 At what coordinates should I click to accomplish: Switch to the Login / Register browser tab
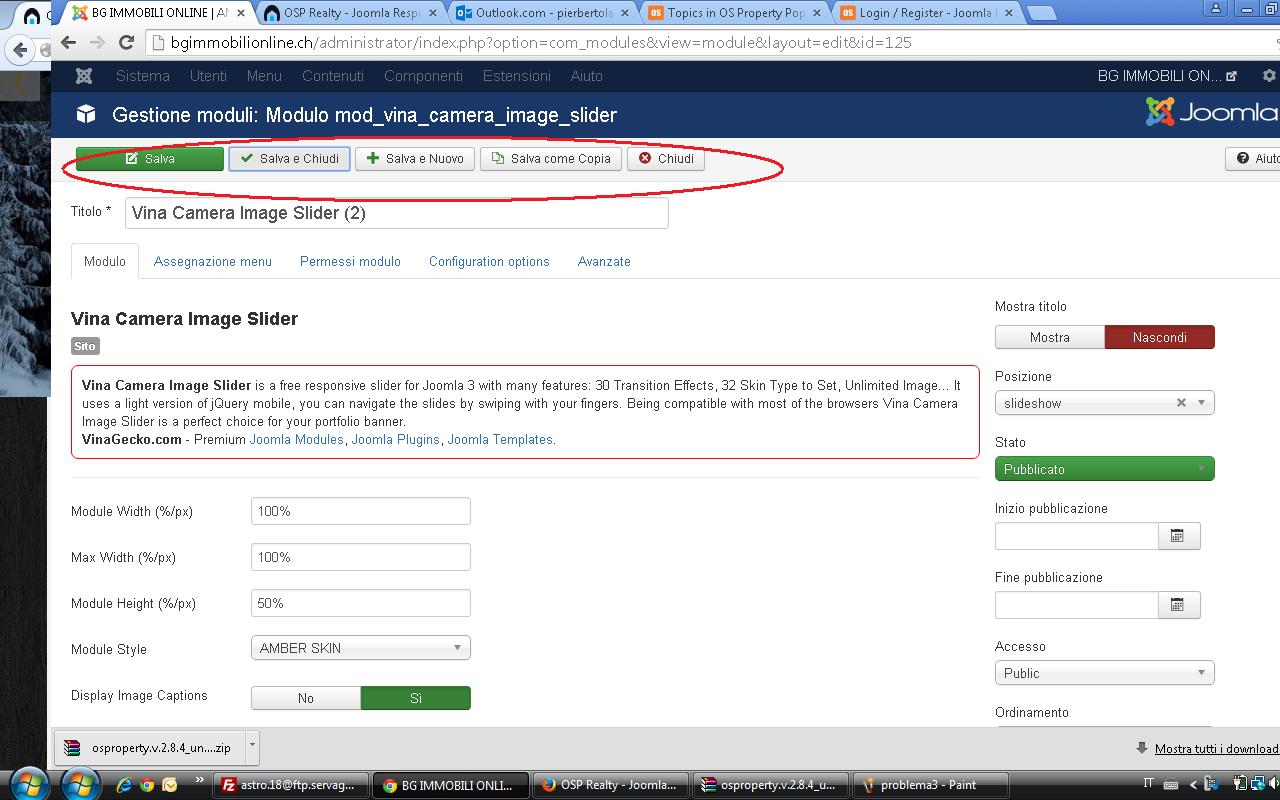pos(928,14)
